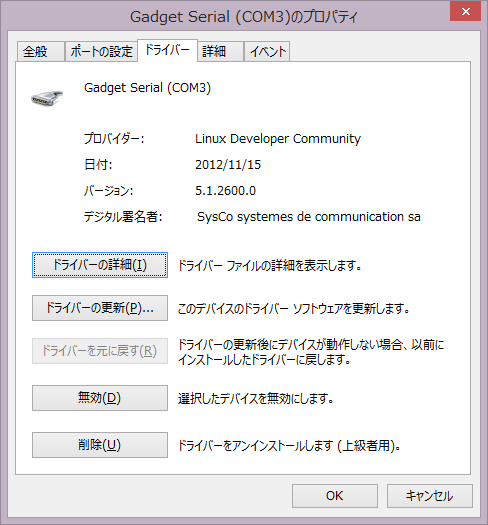This screenshot has height=525, width=488.
Task: Click provider value Linux Developer Community
Action: coord(278,139)
